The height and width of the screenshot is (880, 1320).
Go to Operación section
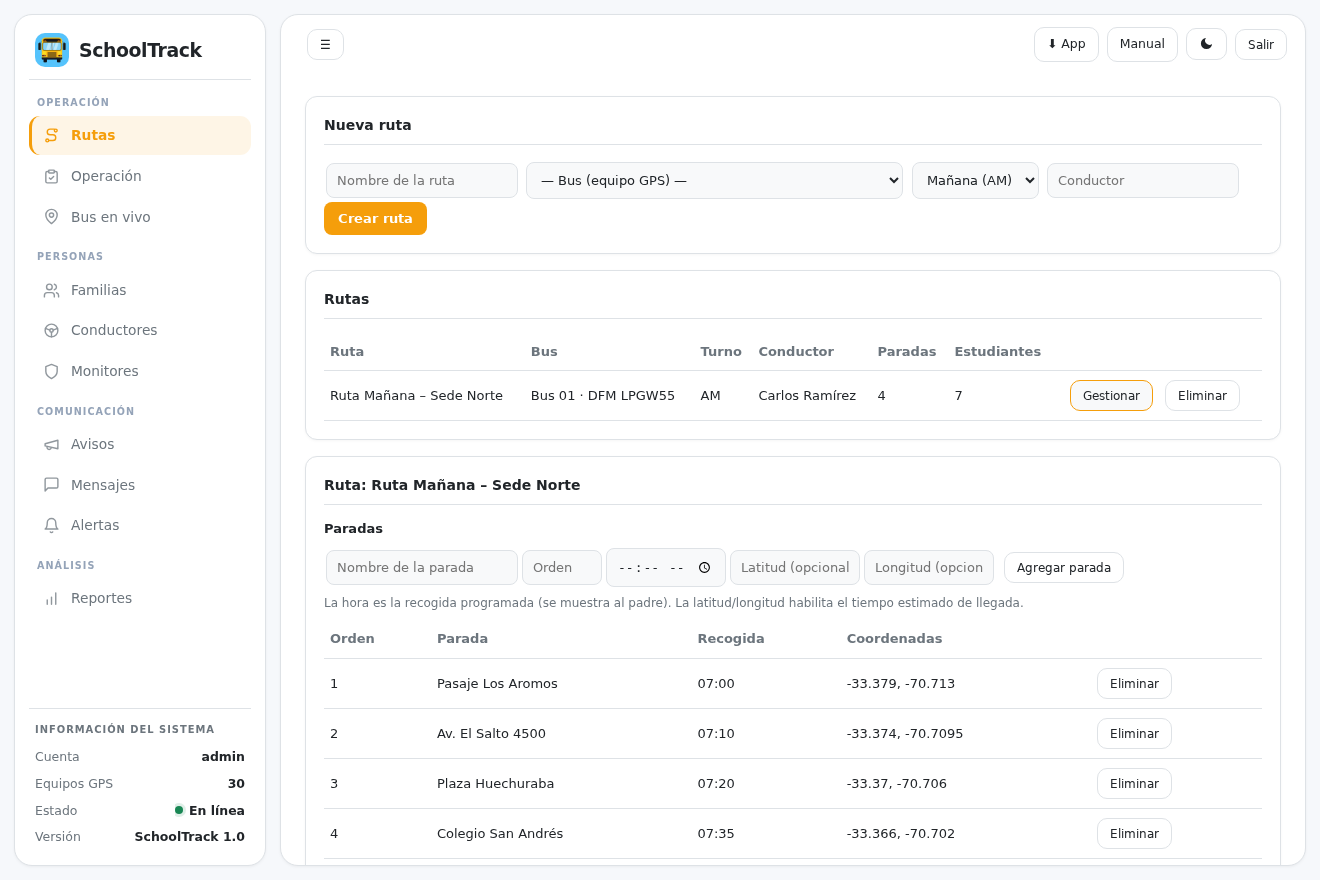pyautogui.click(x=140, y=176)
